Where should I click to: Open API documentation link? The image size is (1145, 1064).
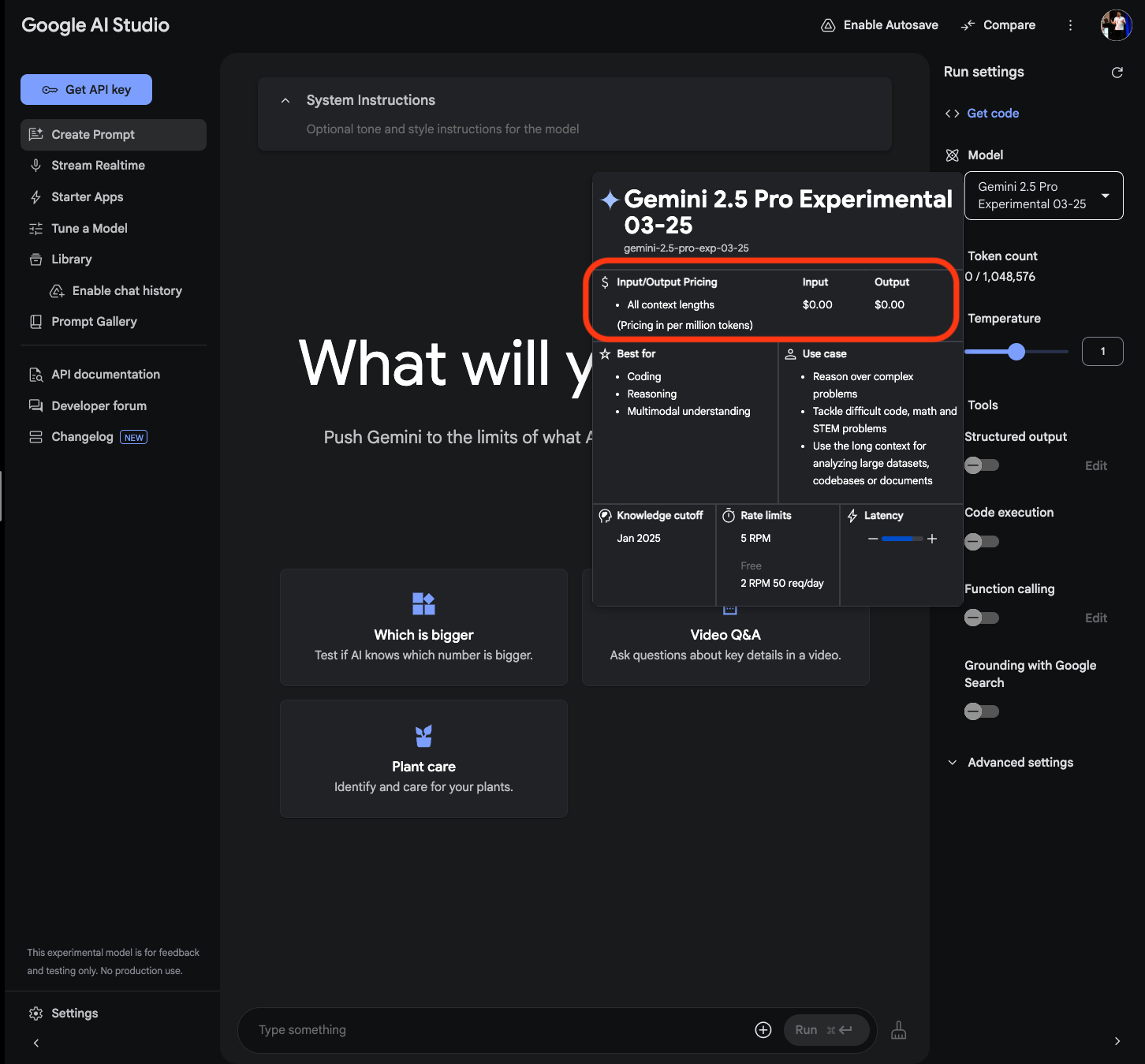click(x=106, y=375)
